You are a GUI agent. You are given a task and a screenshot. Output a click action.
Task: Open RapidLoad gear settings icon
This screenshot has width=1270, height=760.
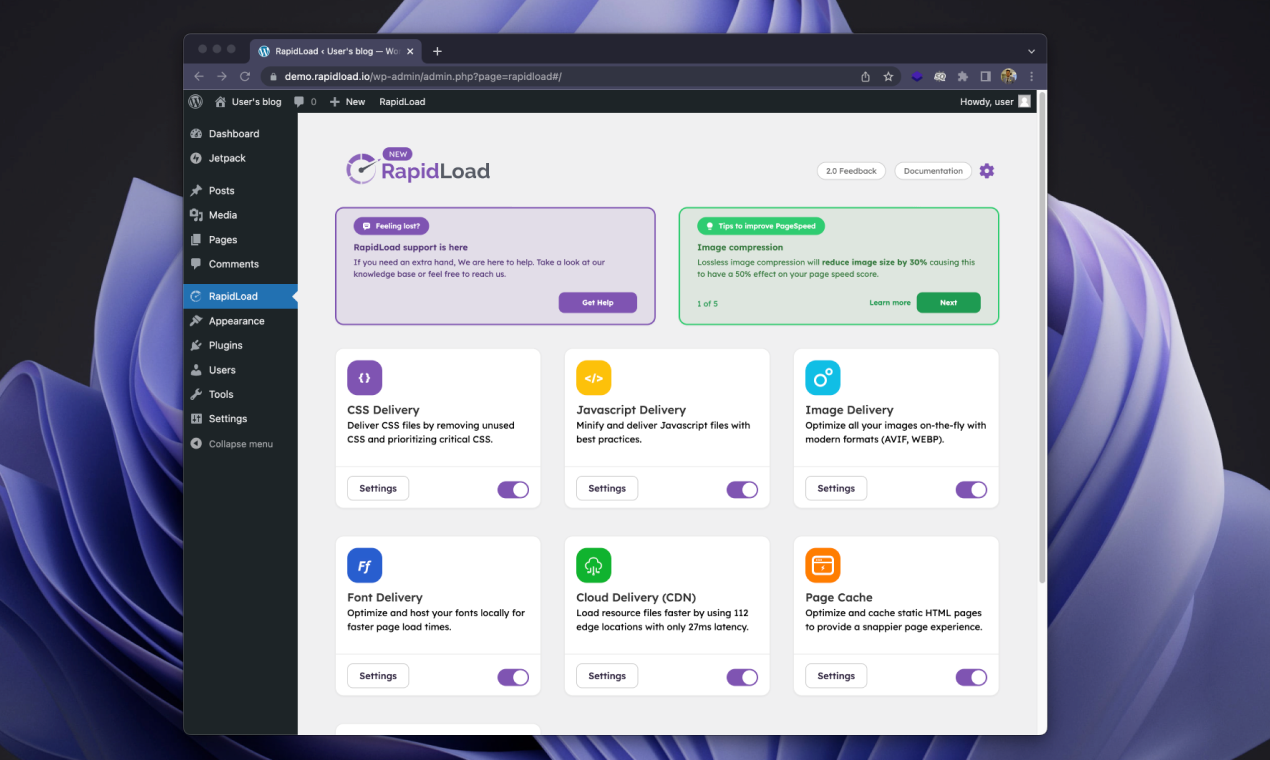click(987, 171)
